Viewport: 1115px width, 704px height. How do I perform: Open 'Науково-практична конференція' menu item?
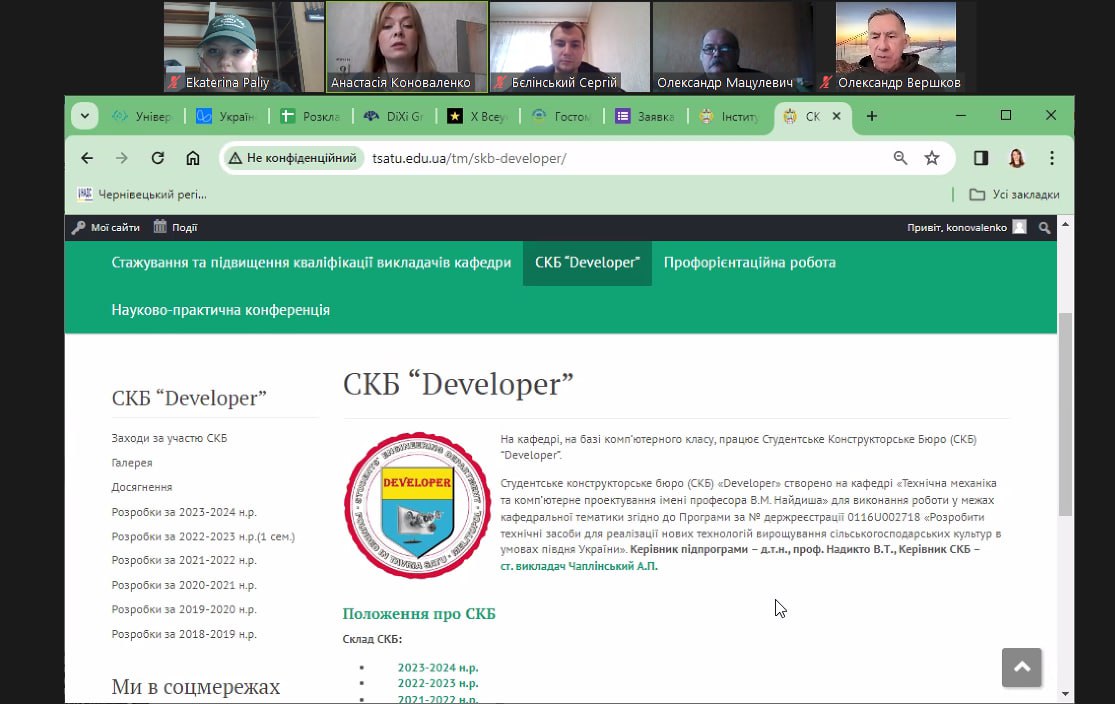pyautogui.click(x=221, y=310)
